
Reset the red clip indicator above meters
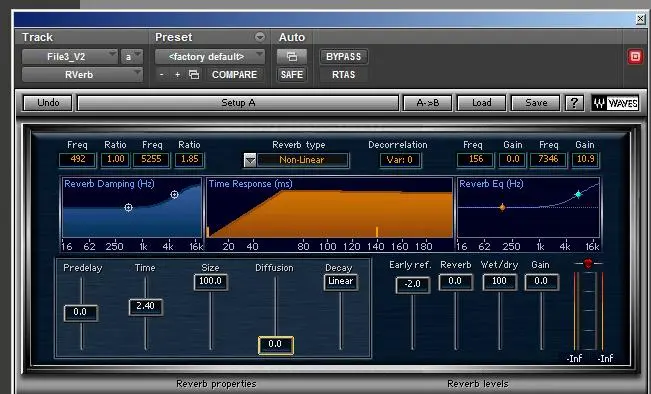[x=588, y=263]
